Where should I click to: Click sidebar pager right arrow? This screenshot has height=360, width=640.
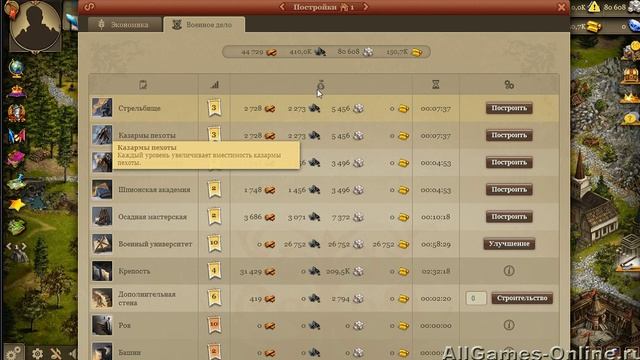click(x=24, y=246)
